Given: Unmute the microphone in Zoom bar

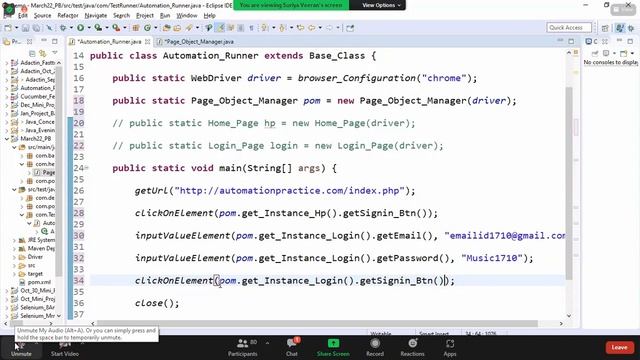Looking at the screenshot, I should 21,348.
